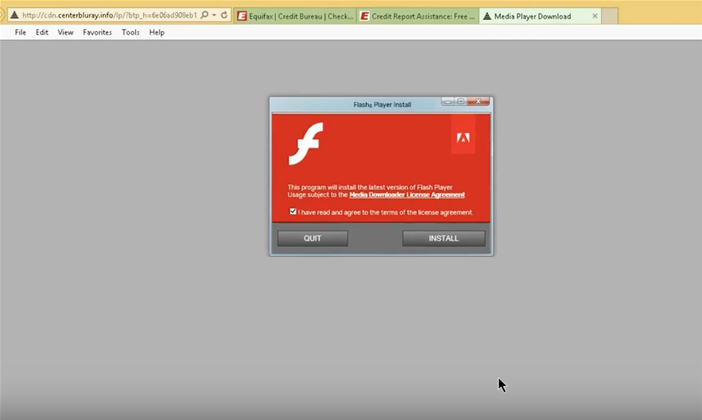Click 'I have read and agree' label text

point(385,212)
